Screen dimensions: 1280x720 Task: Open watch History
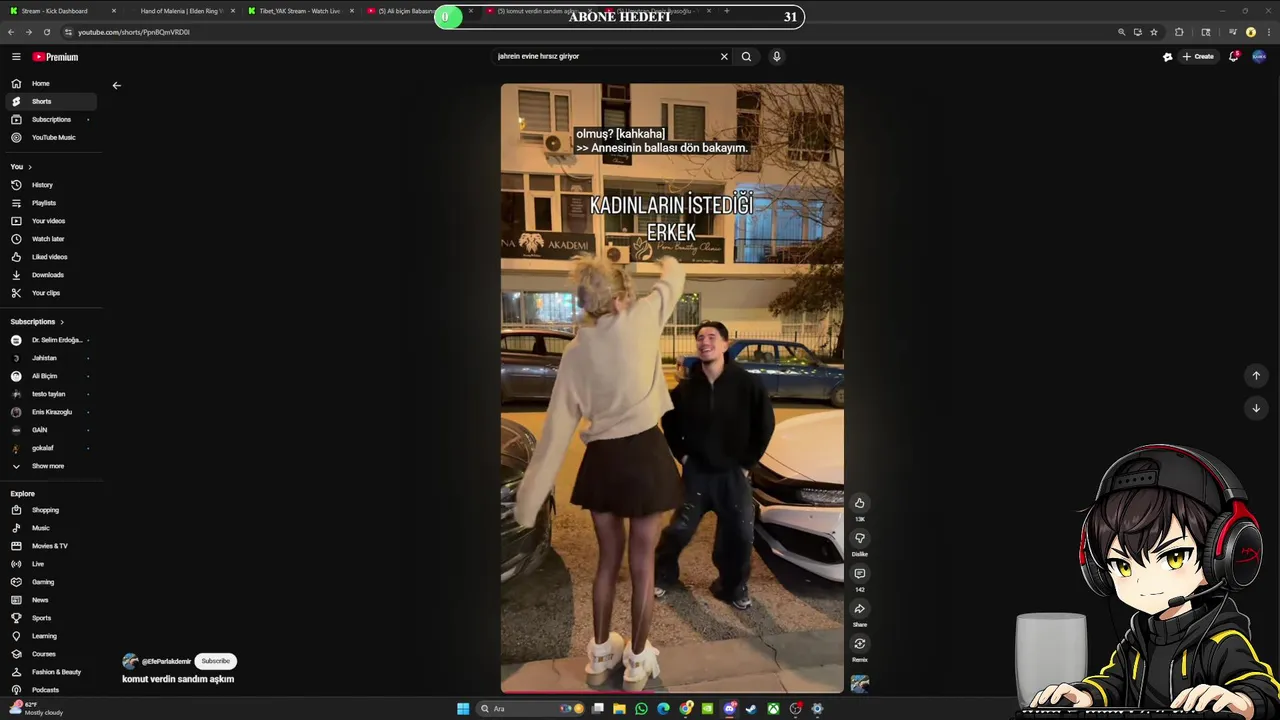pos(50,185)
